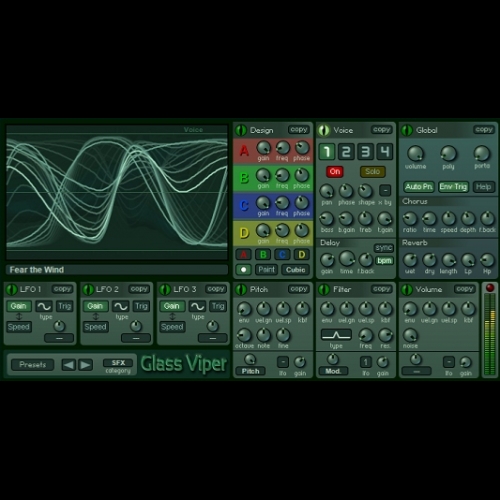The image size is (500, 500).
Task: Select the red A waveform button
Action: [x=244, y=255]
